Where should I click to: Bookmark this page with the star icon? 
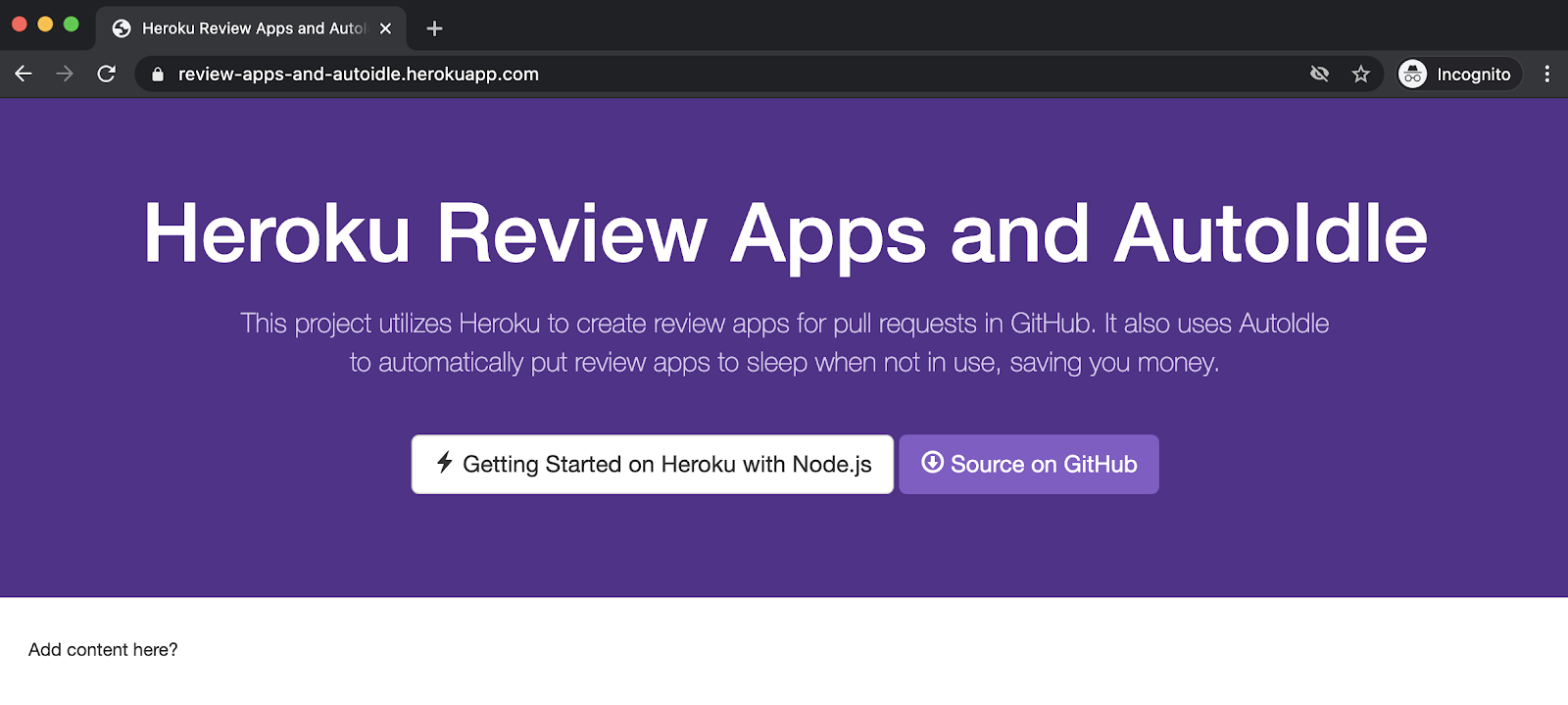click(1360, 74)
